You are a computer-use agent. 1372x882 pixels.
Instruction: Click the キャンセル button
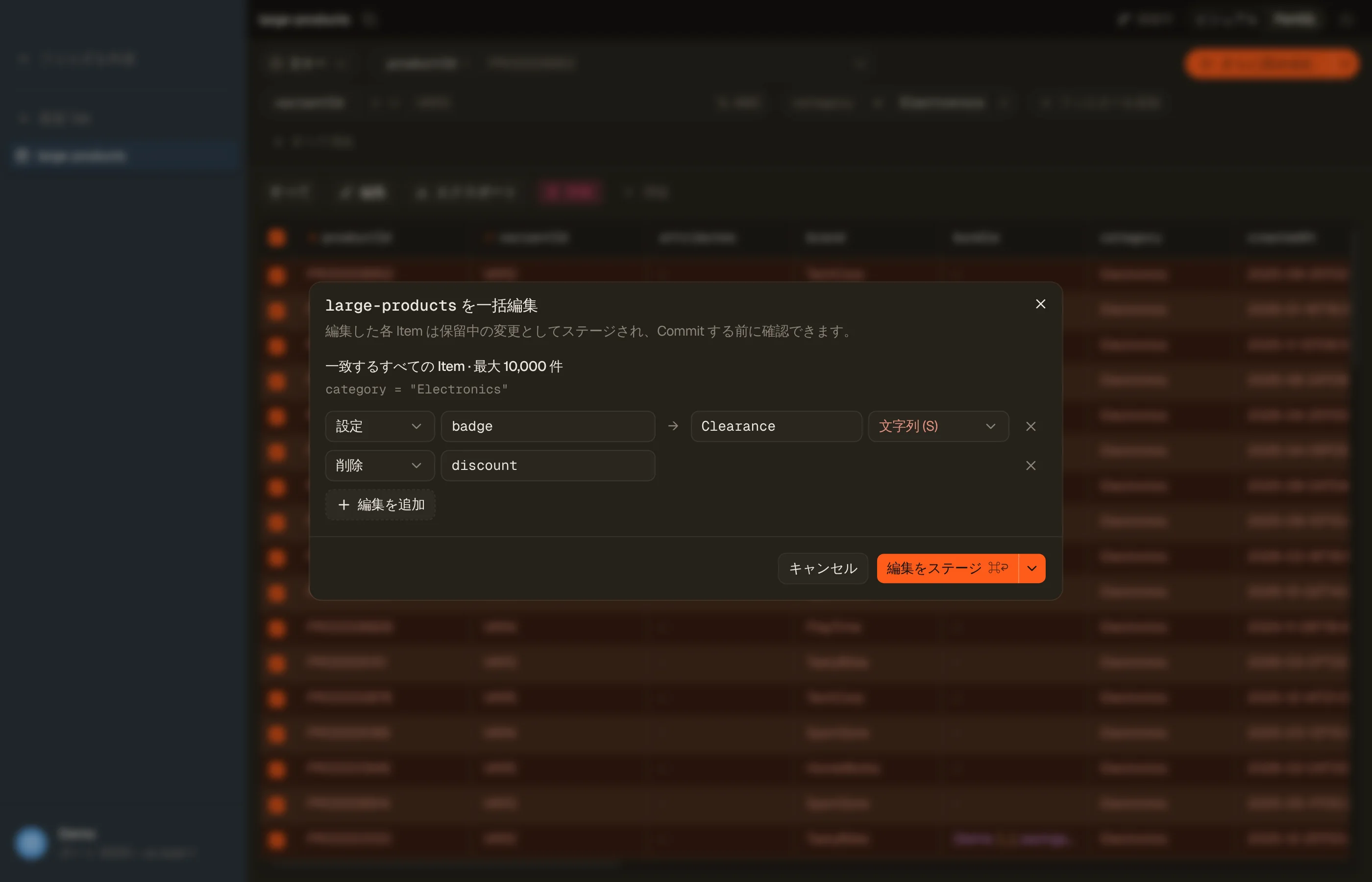pos(823,568)
